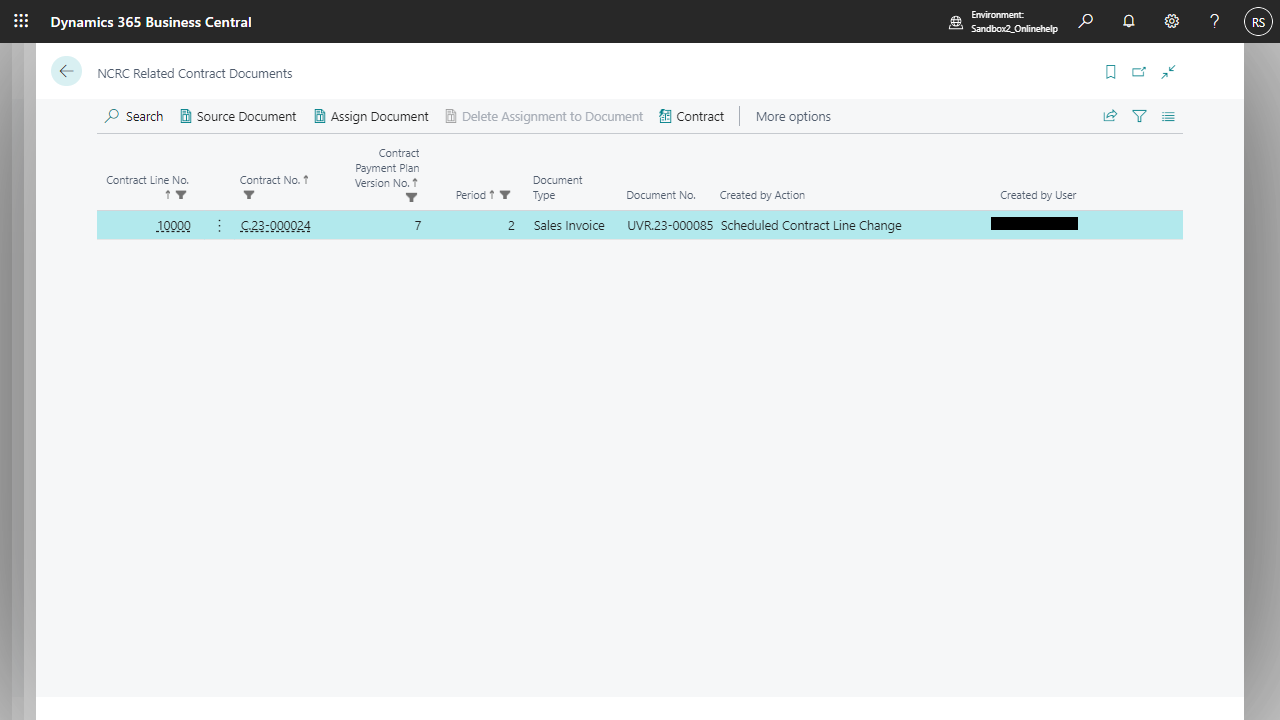Open the Period column header menu
This screenshot has height=720, width=1280.
click(x=471, y=195)
